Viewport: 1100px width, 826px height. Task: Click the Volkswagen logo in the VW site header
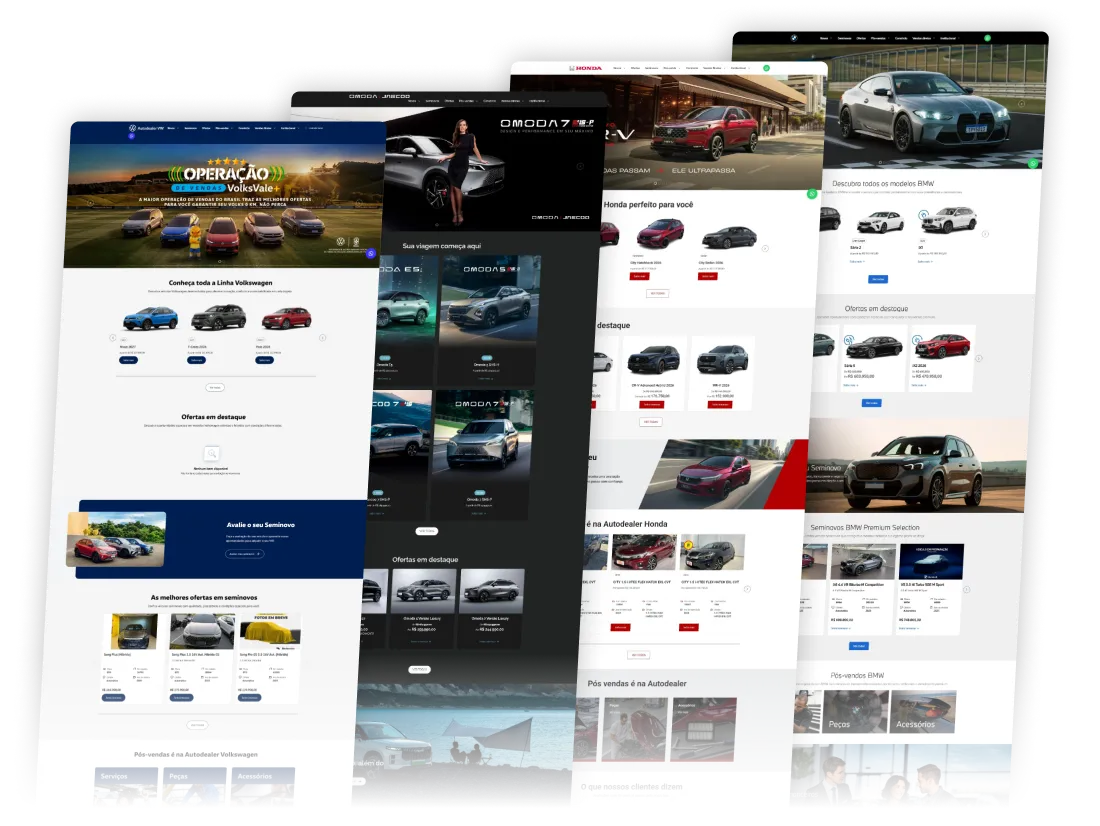pyautogui.click(x=132, y=128)
